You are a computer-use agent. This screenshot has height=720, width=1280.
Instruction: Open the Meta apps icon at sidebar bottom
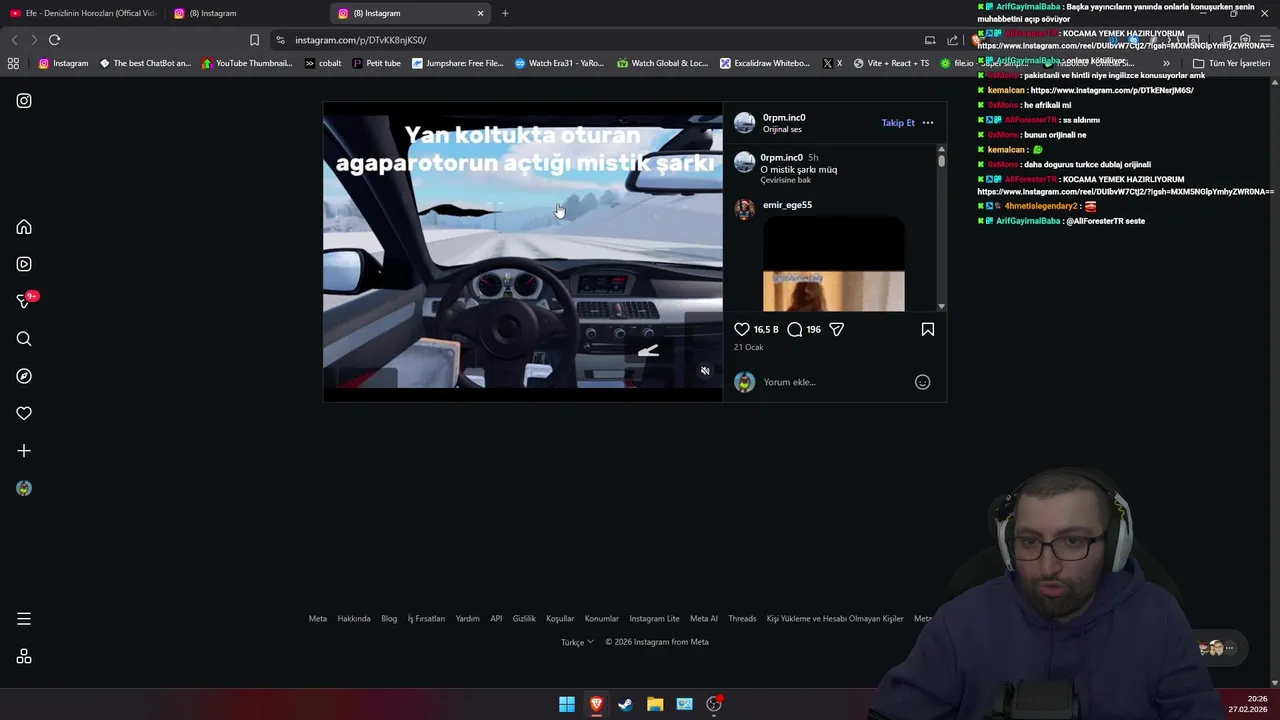(24, 657)
